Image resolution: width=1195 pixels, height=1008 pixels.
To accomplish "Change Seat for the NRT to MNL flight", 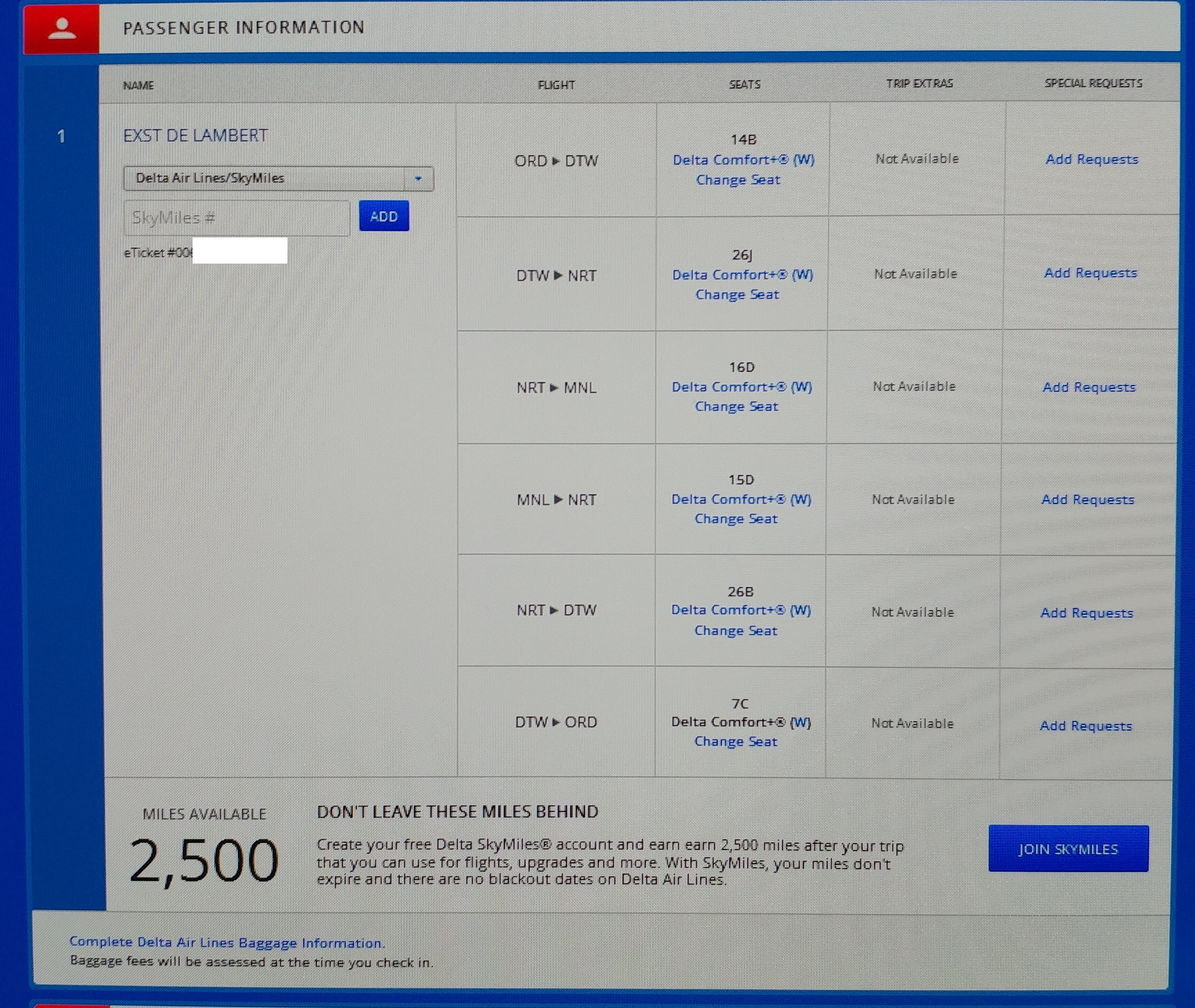I will point(736,406).
